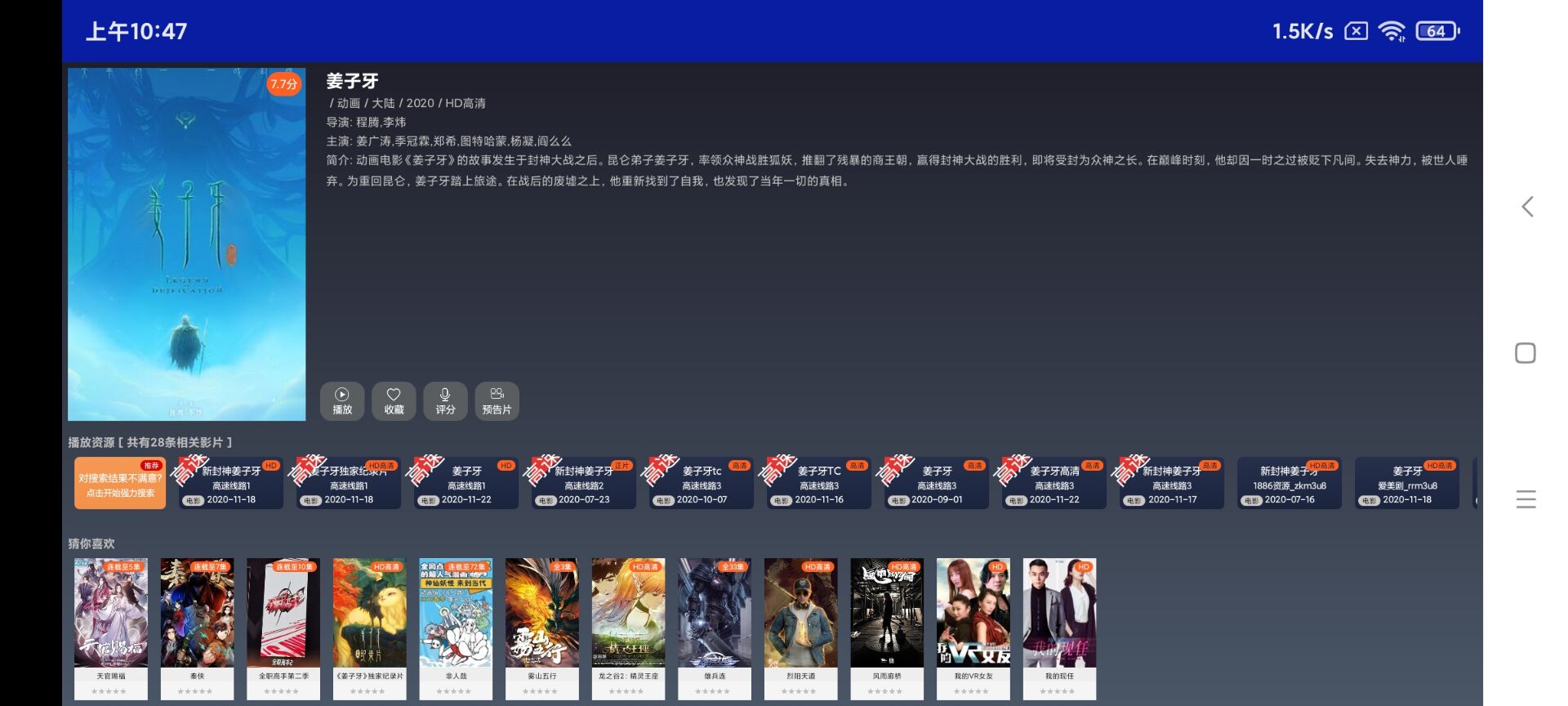Click the 简介 synopsis paragraph
This screenshot has height=706, width=1568.
[898, 170]
